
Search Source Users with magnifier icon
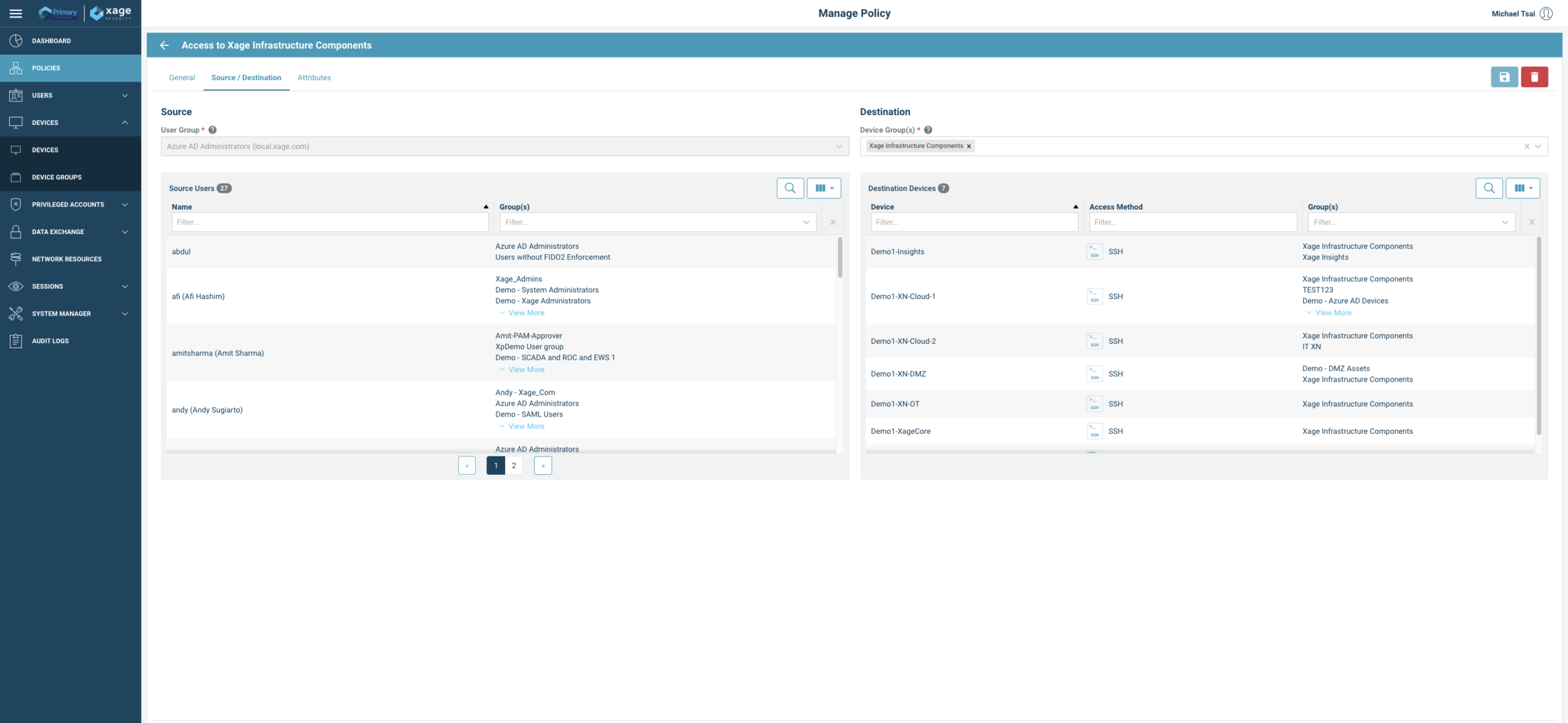point(790,188)
